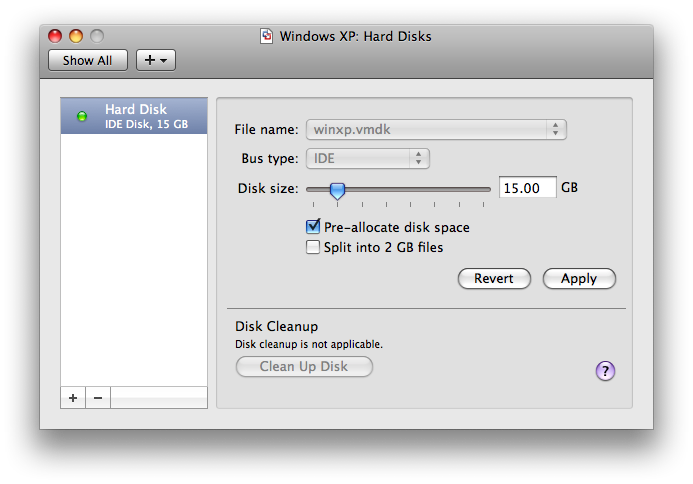Click the green status indicator on Hard Disk
Image resolution: width=693 pixels, height=484 pixels.
(82, 116)
